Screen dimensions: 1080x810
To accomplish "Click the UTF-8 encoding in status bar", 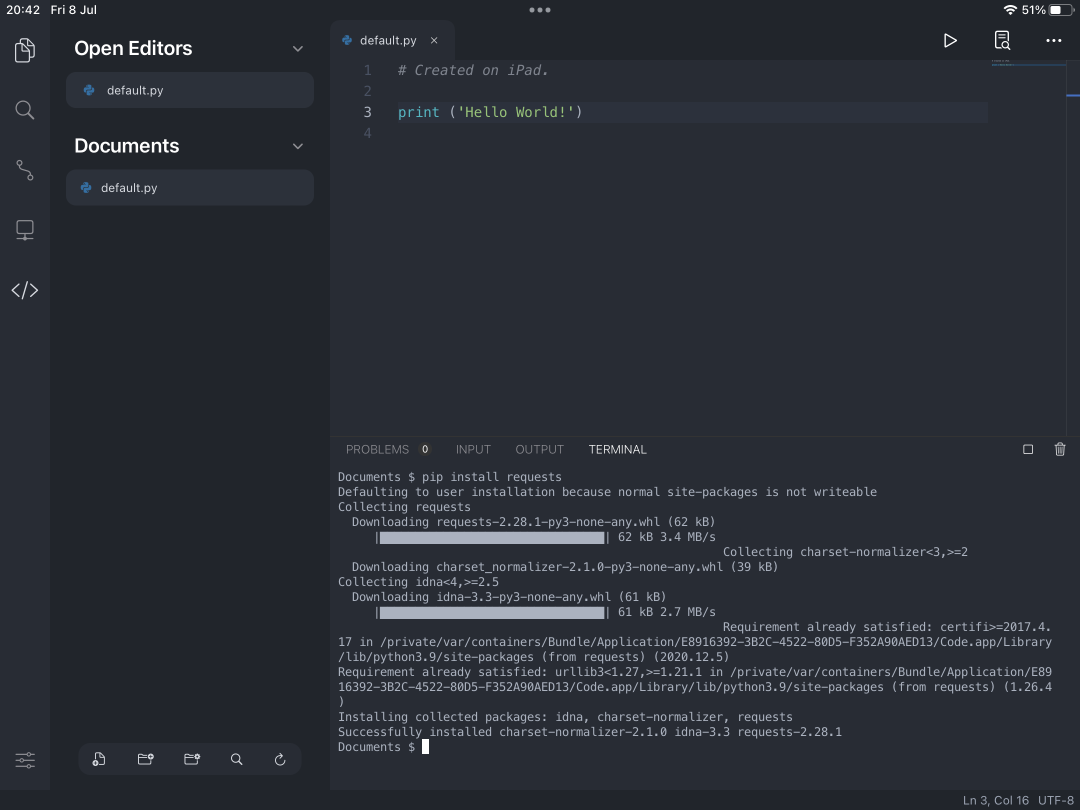I will (x=1055, y=800).
